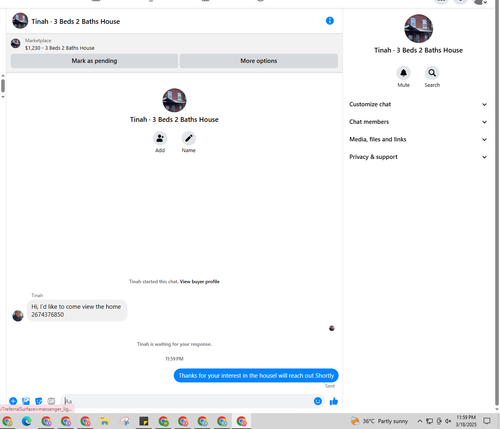This screenshot has width=500, height=429.
Task: Open File Explorer from the taskbar
Action: (x=105, y=421)
